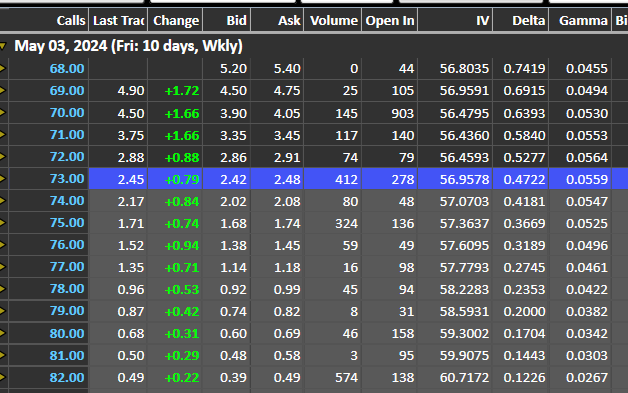The image size is (628, 393).
Task: Click the 59.9075 IV value
Action: pos(464,356)
